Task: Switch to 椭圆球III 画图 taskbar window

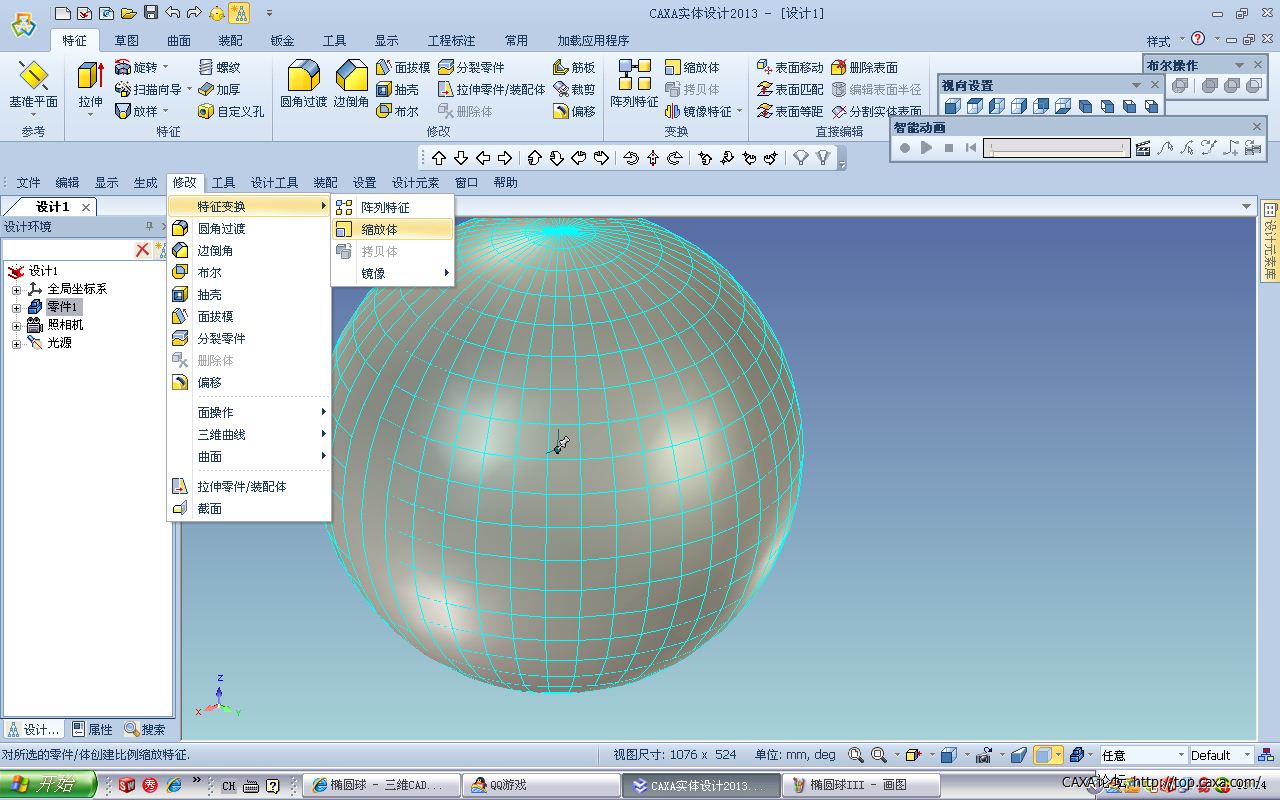Action: coord(862,785)
